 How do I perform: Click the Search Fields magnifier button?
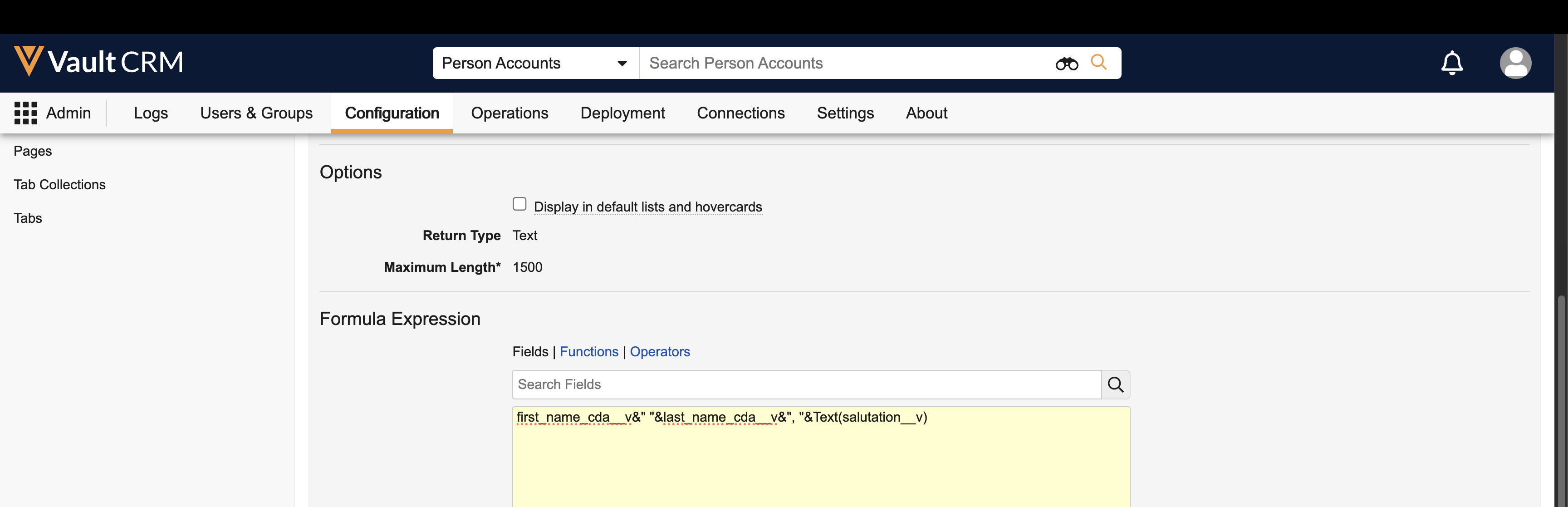point(1116,384)
